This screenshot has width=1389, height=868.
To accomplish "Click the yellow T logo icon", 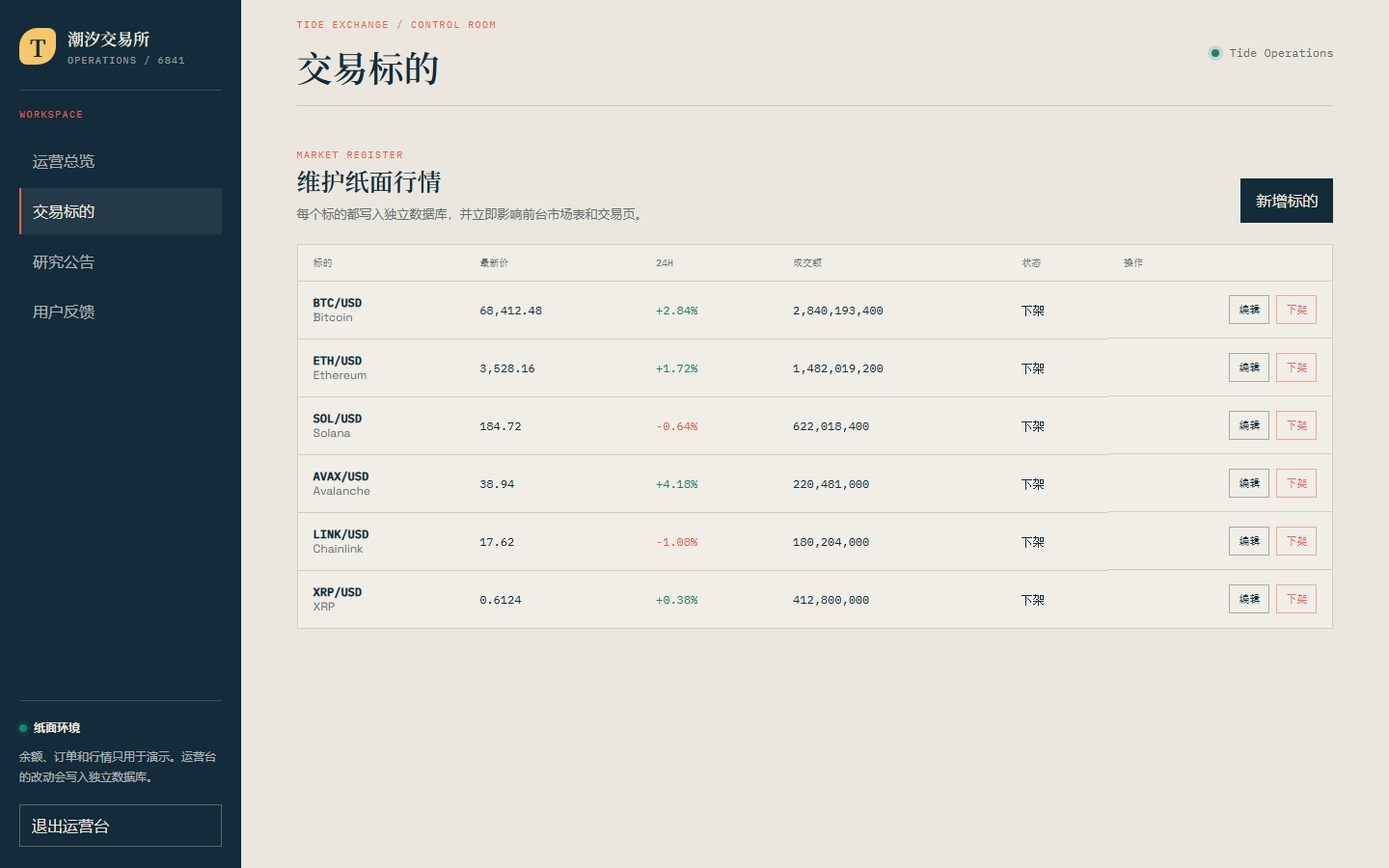I will pos(38,46).
